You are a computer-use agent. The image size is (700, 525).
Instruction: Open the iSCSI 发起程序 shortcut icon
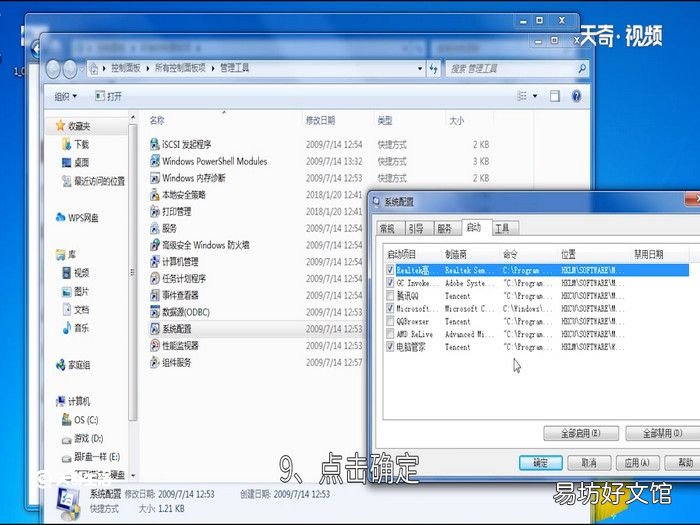[x=154, y=144]
